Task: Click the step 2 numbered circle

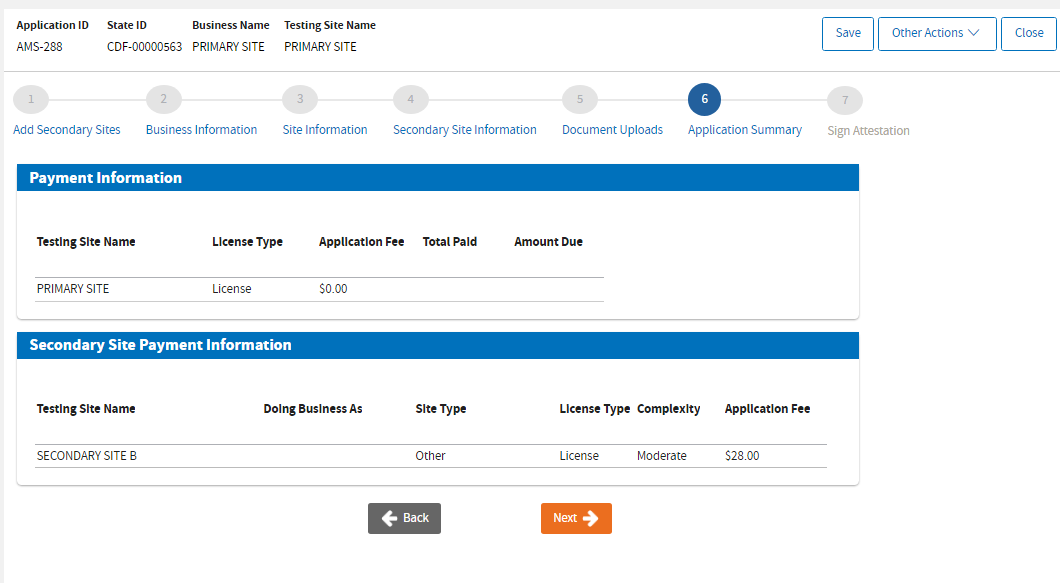Action: click(x=164, y=100)
